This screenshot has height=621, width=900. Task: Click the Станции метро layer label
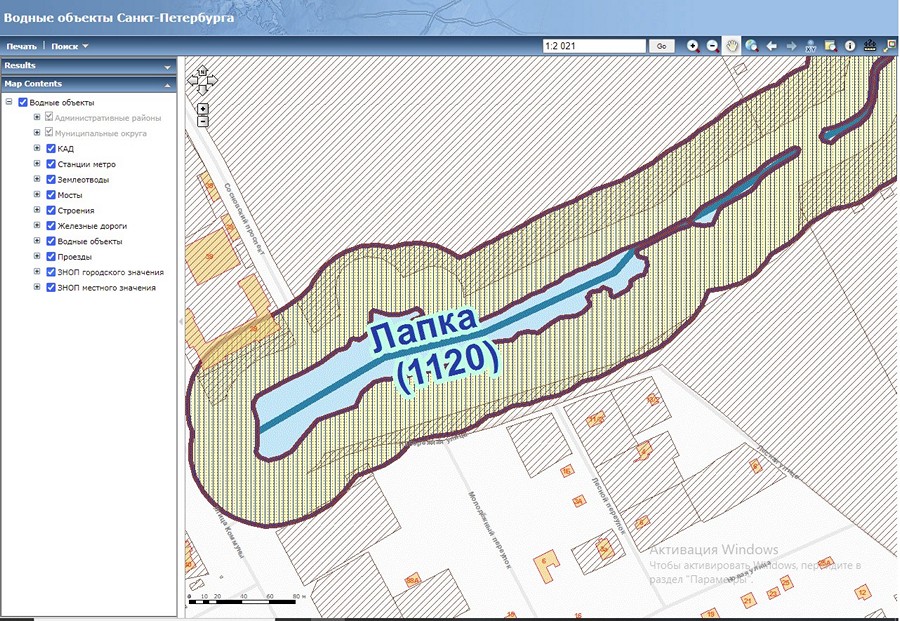tap(86, 164)
